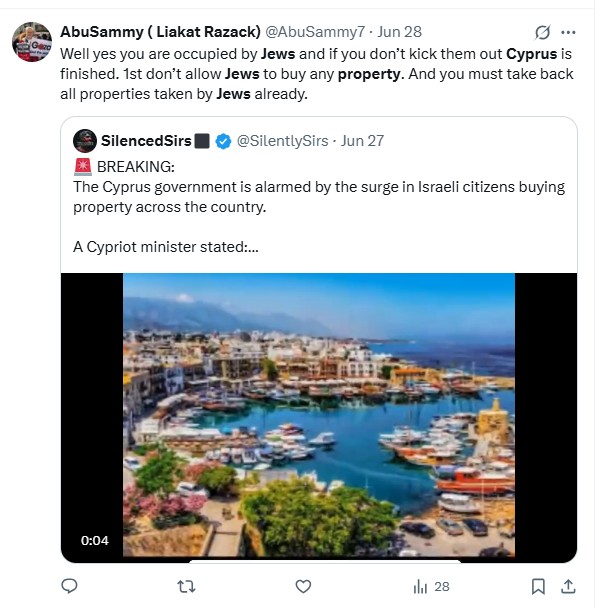This screenshot has width=601, height=608.
Task: Play the Cyprus harbor video
Action: [319, 415]
